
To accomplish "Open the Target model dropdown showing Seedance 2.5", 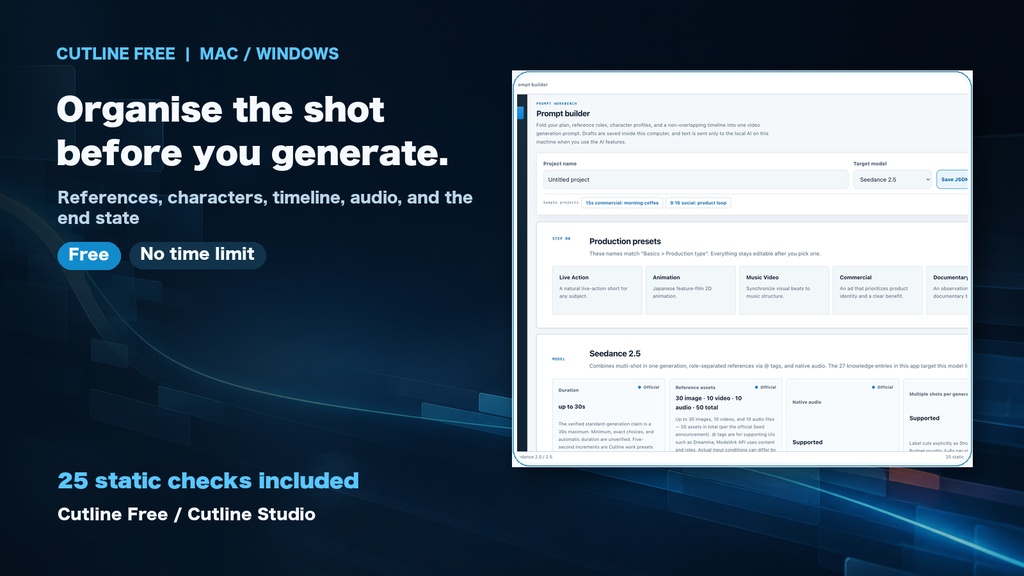I will tap(892, 180).
